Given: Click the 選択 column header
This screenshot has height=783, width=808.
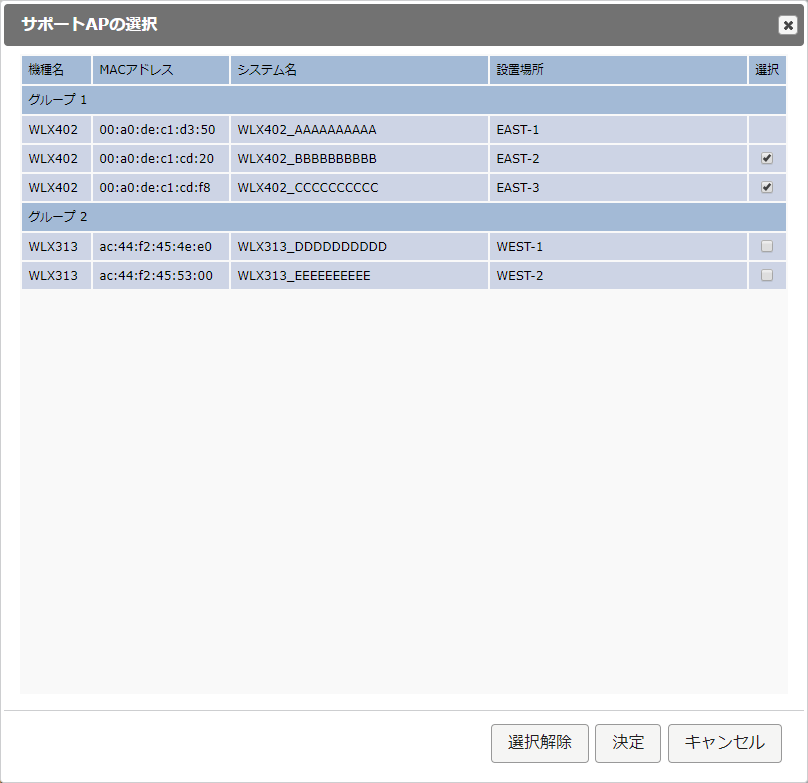Looking at the screenshot, I should 767,70.
